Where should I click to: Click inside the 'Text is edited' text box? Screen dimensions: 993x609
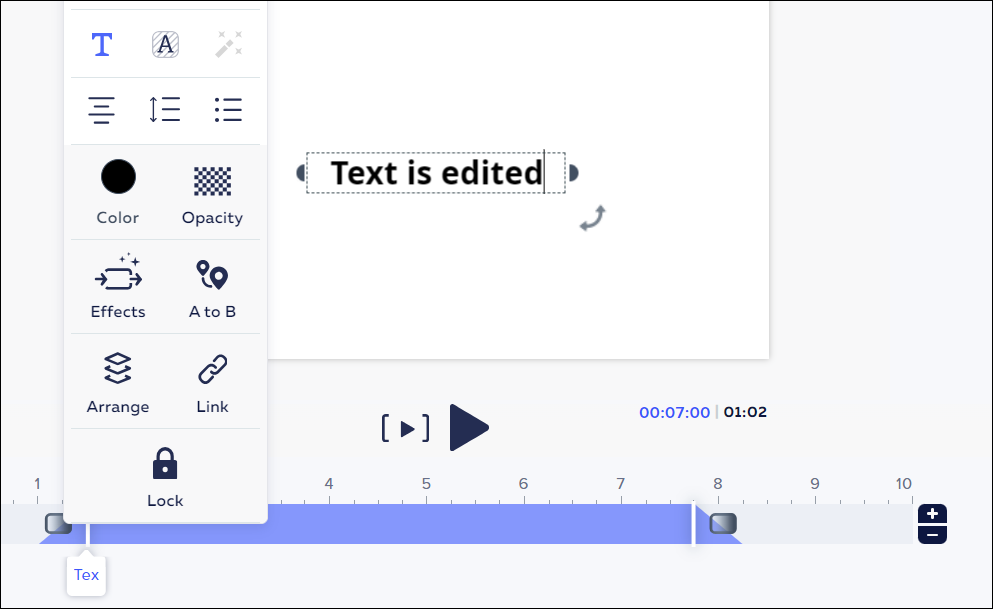pyautogui.click(x=436, y=173)
